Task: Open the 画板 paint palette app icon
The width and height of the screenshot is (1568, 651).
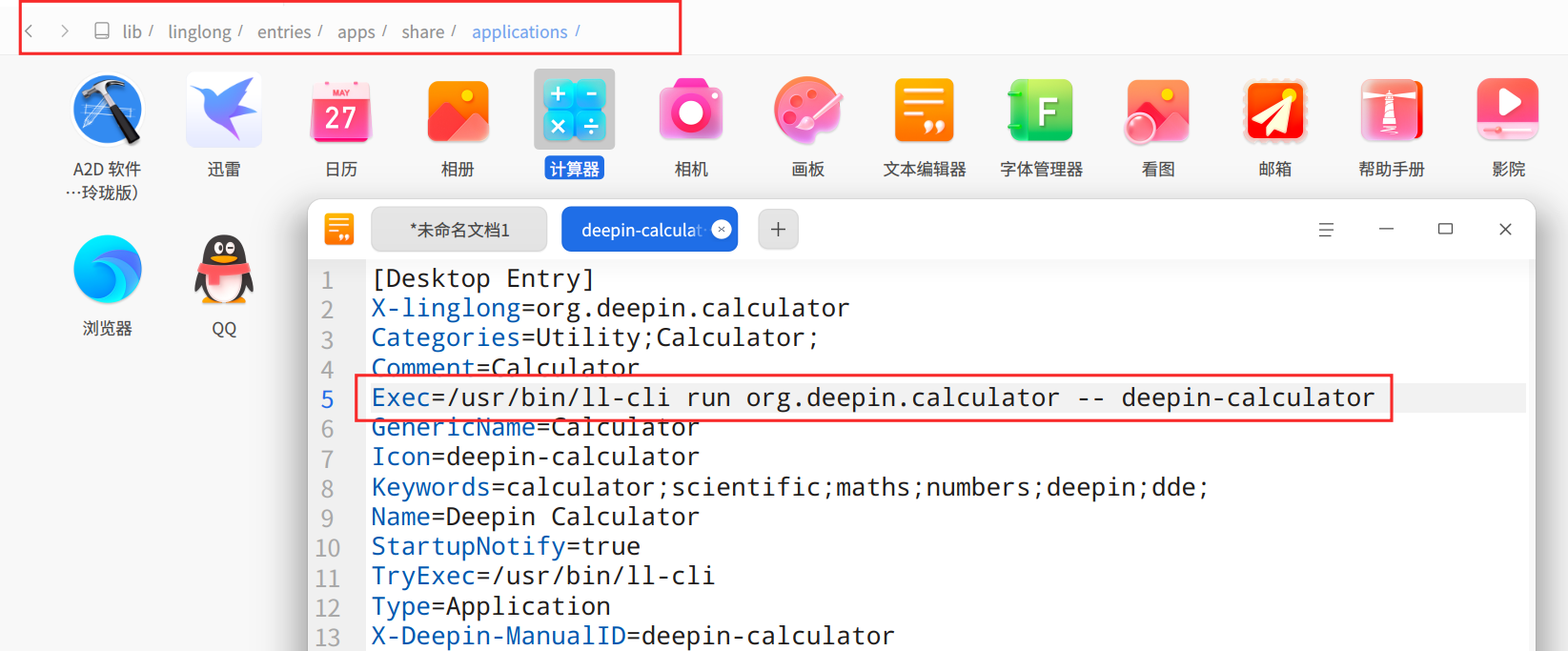Action: point(807,111)
